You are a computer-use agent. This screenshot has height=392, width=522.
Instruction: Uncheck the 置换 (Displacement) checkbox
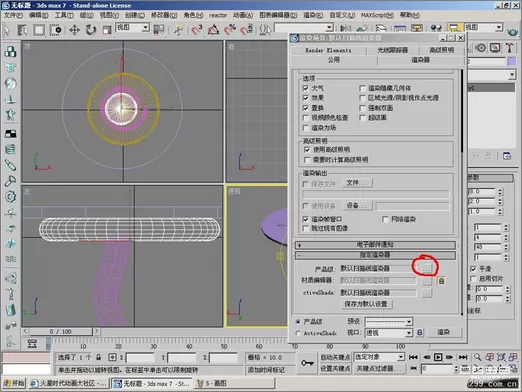[x=306, y=108]
